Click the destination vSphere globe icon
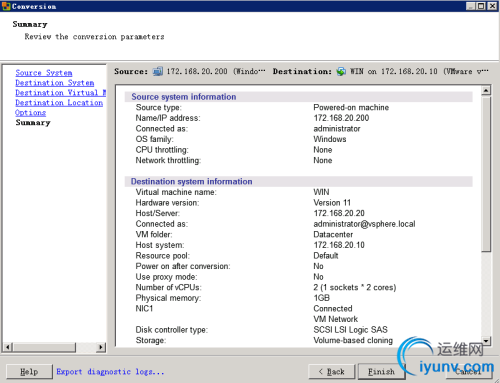The height and width of the screenshot is (383, 500). coord(341,71)
